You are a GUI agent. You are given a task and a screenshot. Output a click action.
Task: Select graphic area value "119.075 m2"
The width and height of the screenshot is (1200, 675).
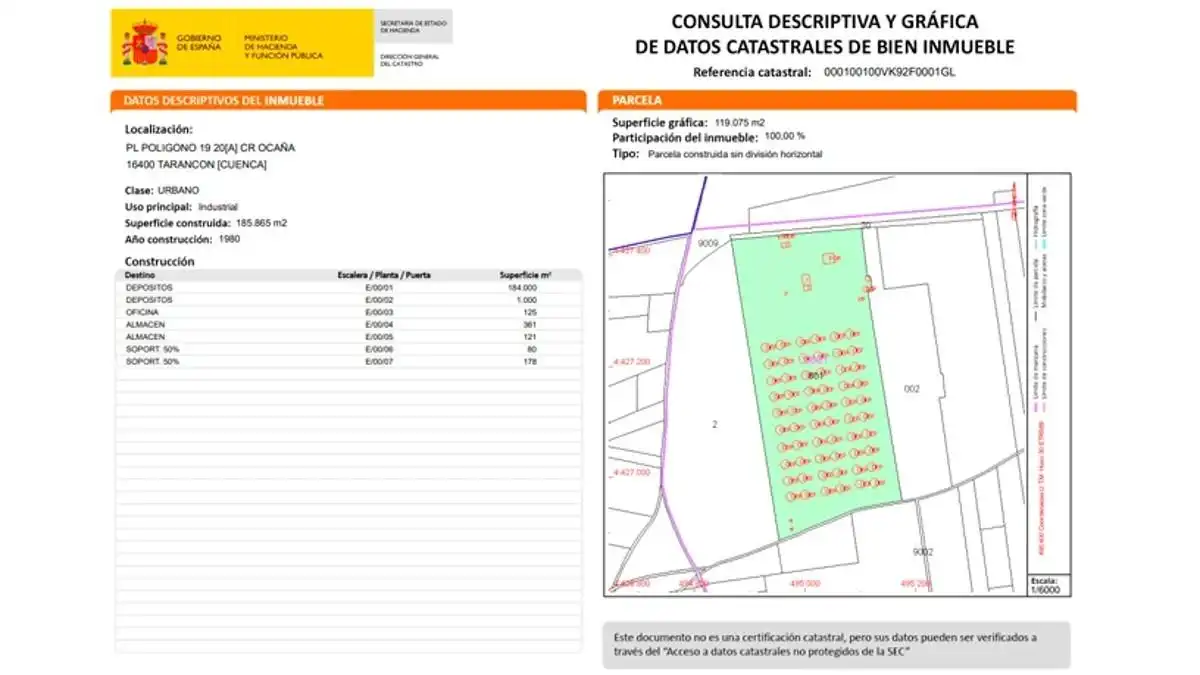[x=740, y=122]
